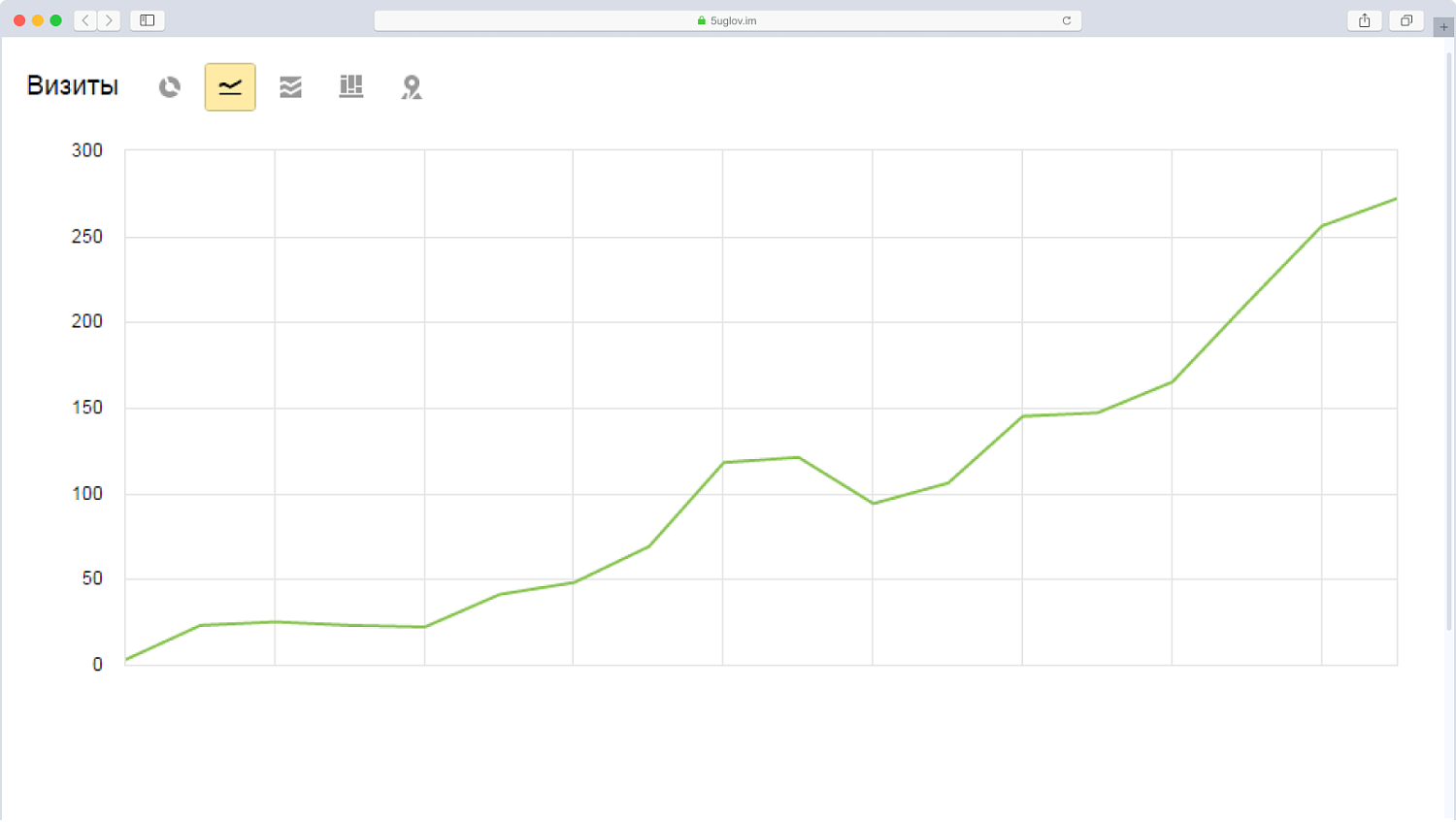The width and height of the screenshot is (1456, 822).
Task: Switch to the pie chart view
Action: [170, 87]
